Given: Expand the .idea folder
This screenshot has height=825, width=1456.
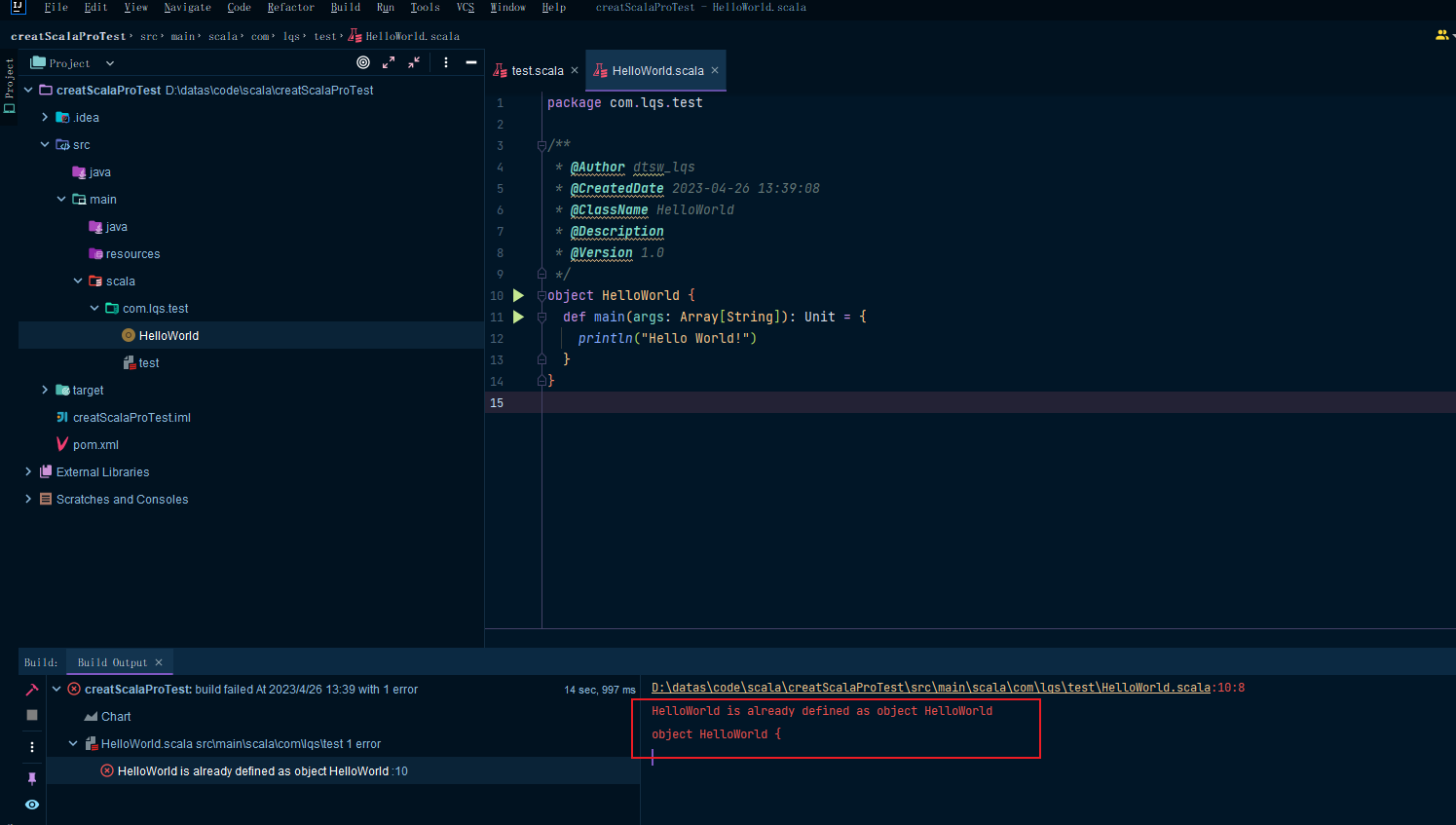Looking at the screenshot, I should pyautogui.click(x=45, y=117).
